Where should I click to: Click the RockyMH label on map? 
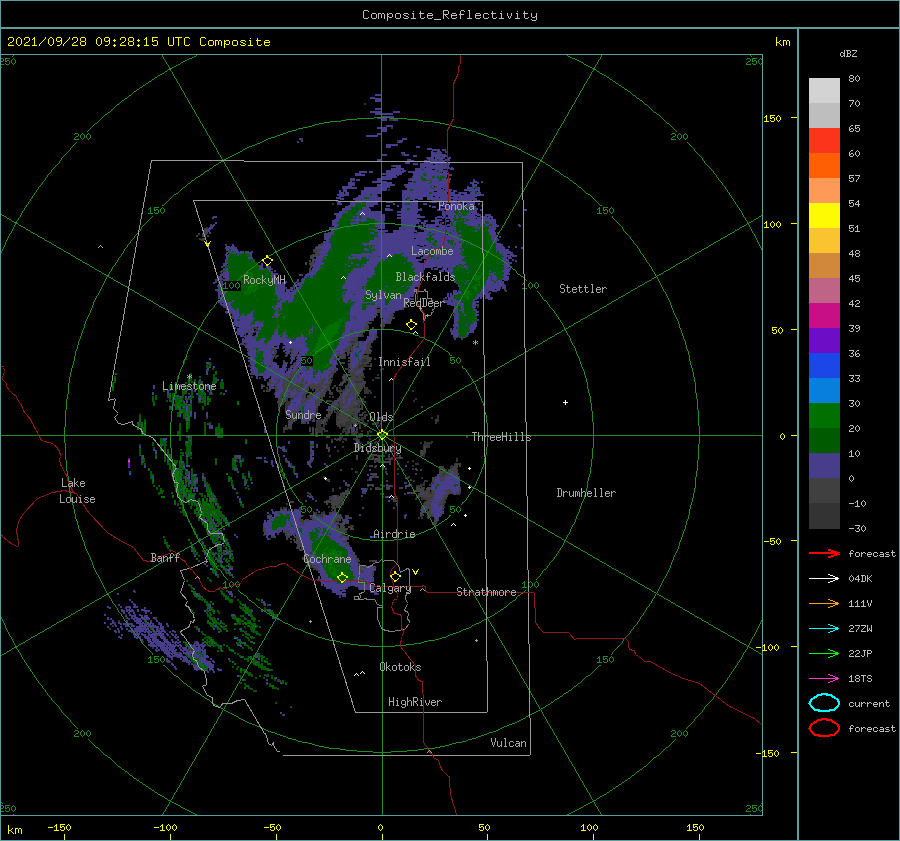(x=264, y=280)
